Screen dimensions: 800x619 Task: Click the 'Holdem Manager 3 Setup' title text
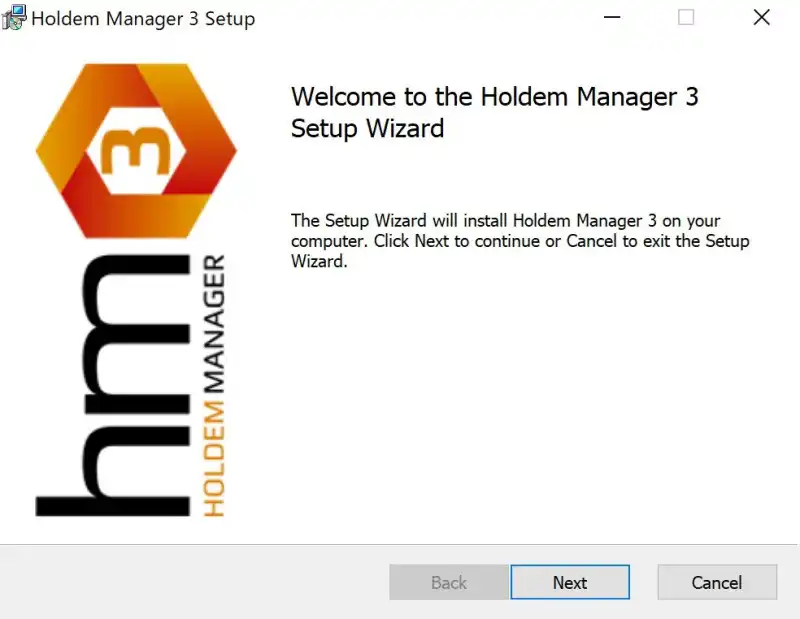tap(143, 19)
